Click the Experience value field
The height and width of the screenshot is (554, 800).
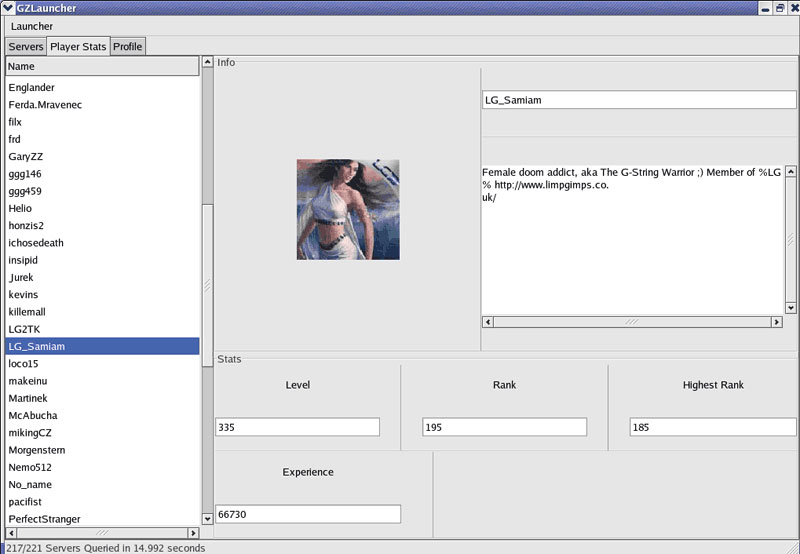307,514
